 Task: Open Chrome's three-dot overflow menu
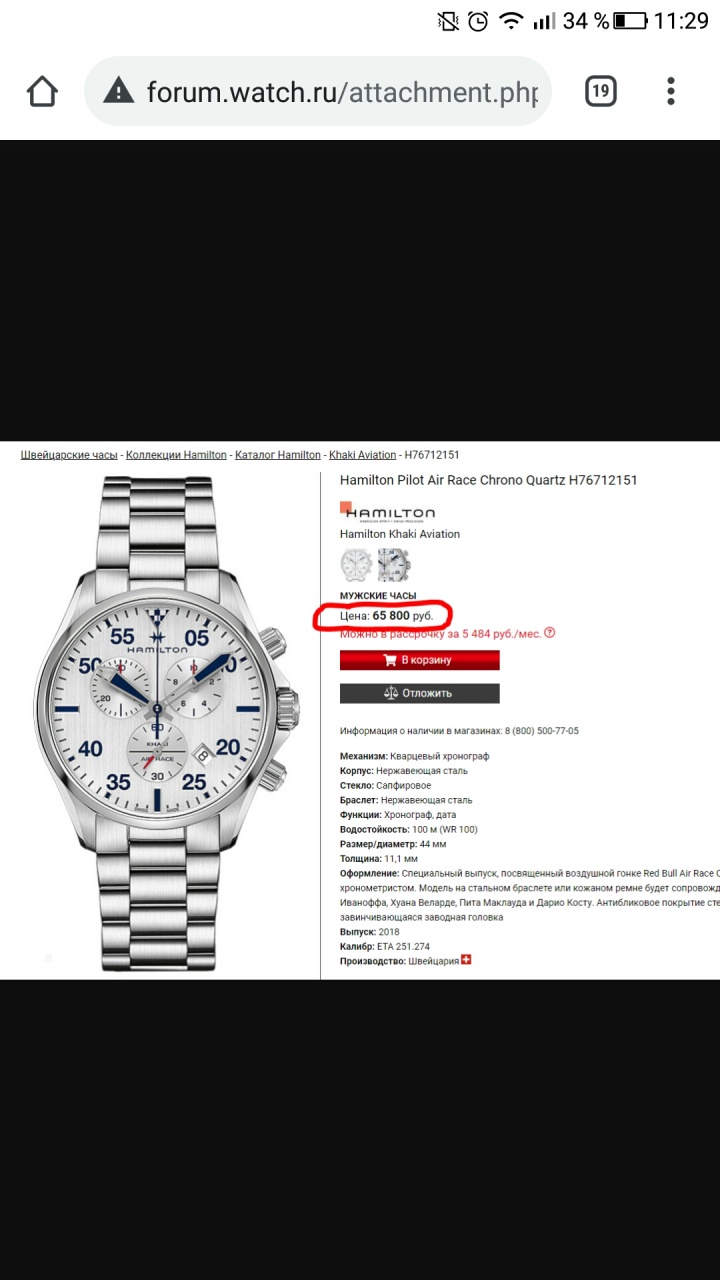tap(671, 92)
